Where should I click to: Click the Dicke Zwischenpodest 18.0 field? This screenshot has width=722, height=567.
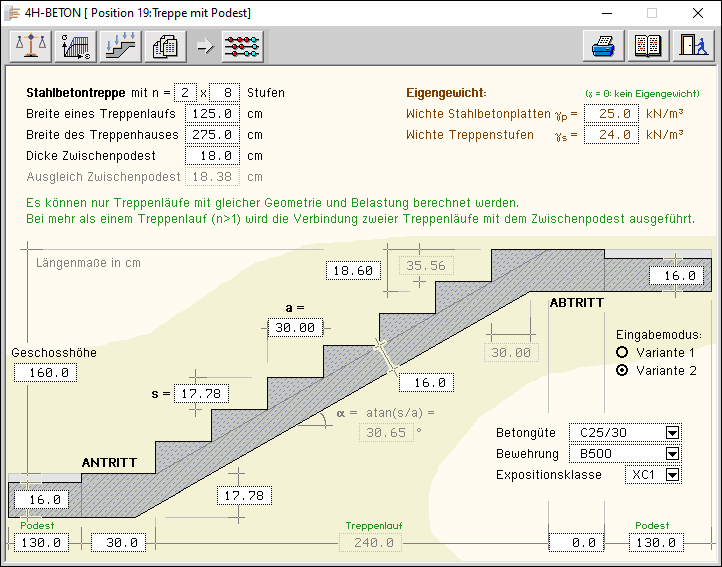point(212,156)
